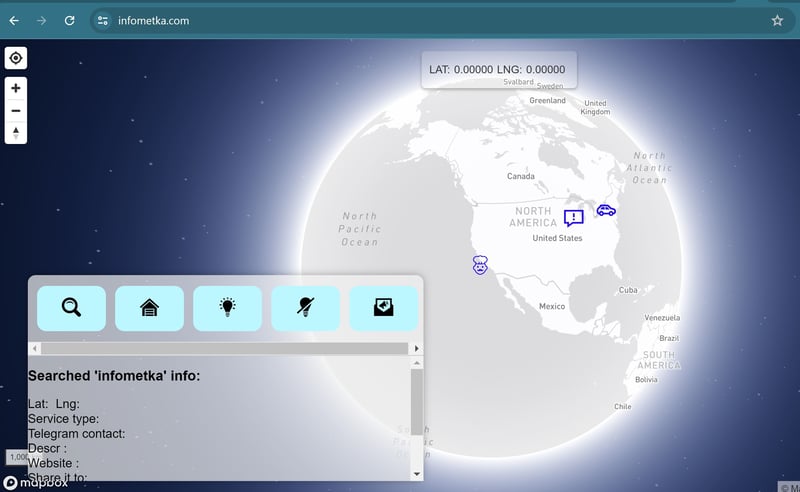Viewport: 800px width, 492px height.
Task: Click the horizontal scrollbar track
Action: pyautogui.click(x=224, y=349)
